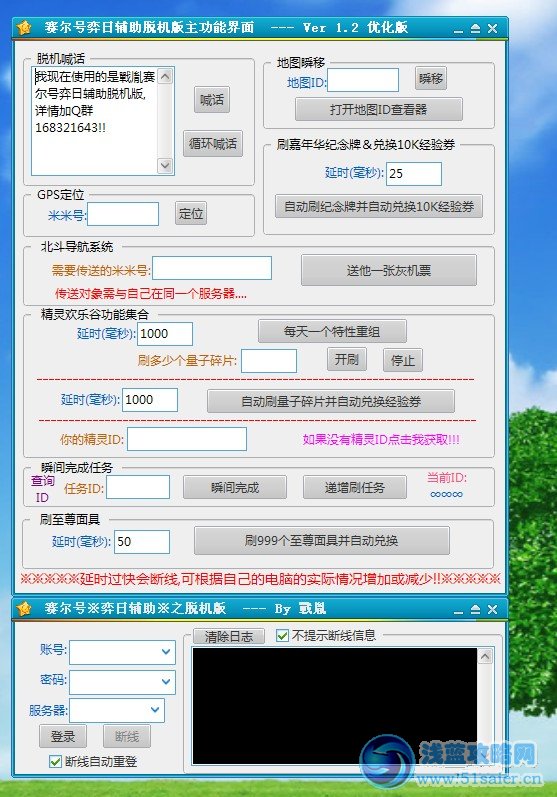557x797 pixels.
Task: Click the pink link to get your 精灵ID
Action: tap(381, 439)
